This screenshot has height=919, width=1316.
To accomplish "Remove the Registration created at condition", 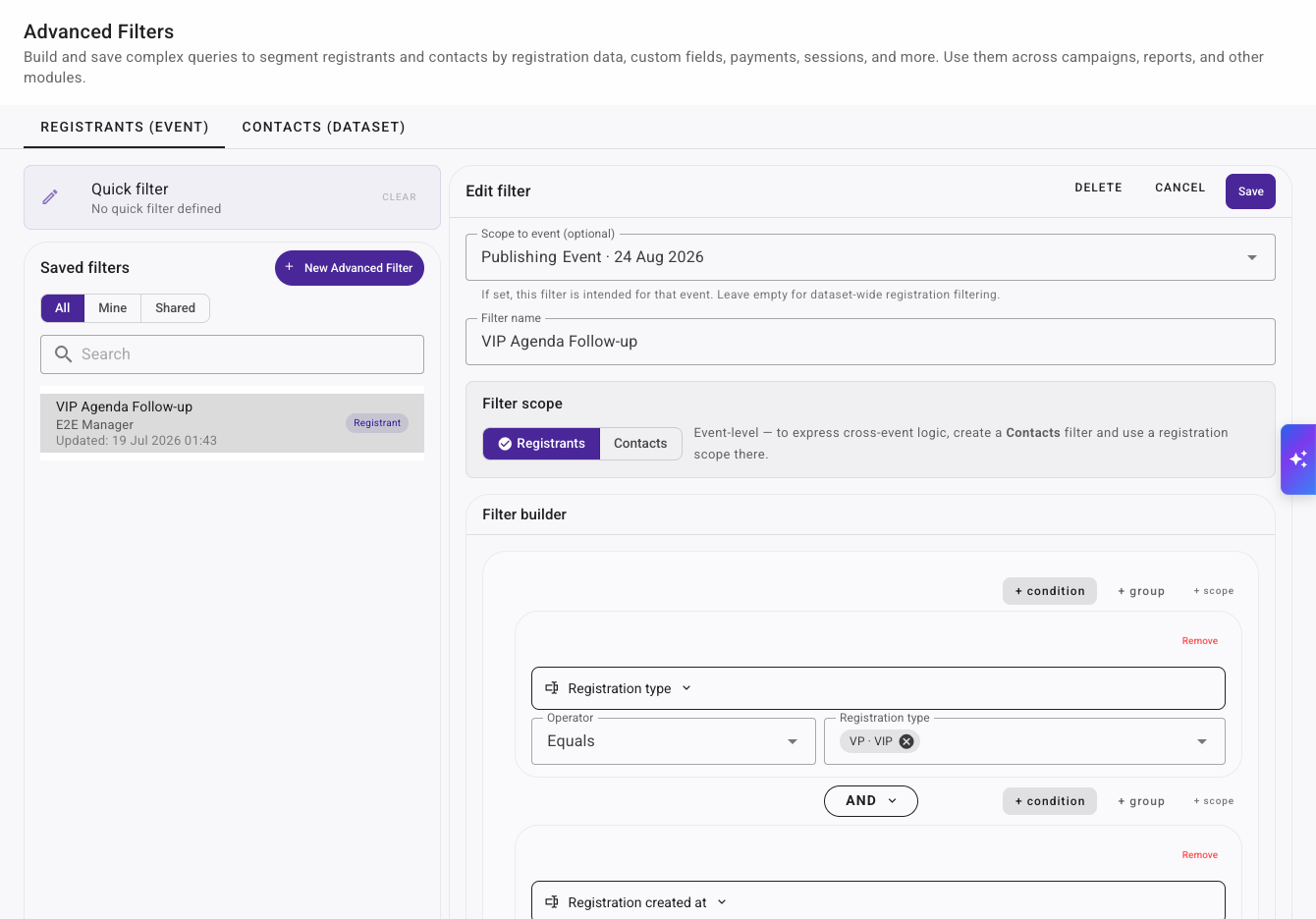I will tap(1200, 855).
